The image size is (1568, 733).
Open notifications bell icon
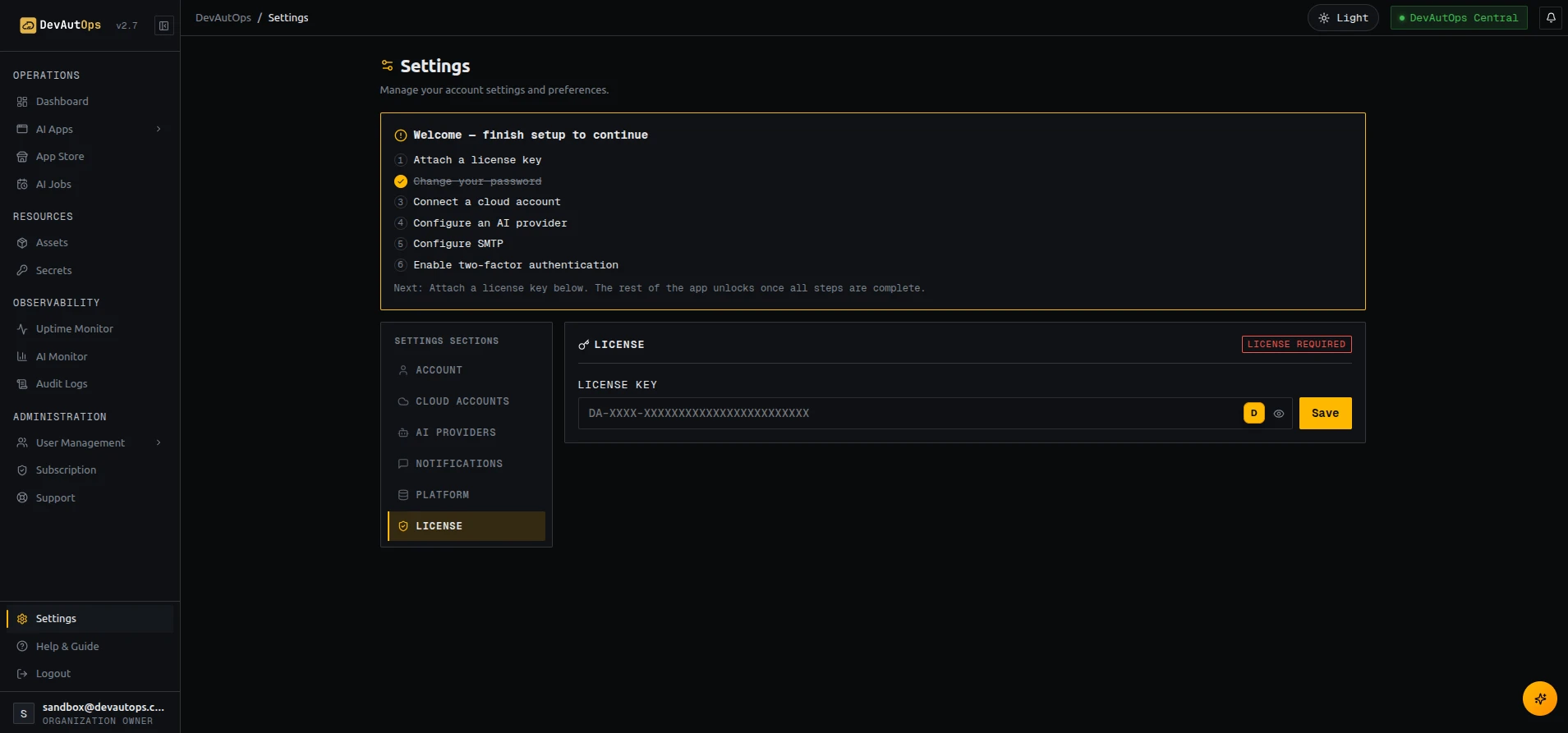click(1551, 17)
